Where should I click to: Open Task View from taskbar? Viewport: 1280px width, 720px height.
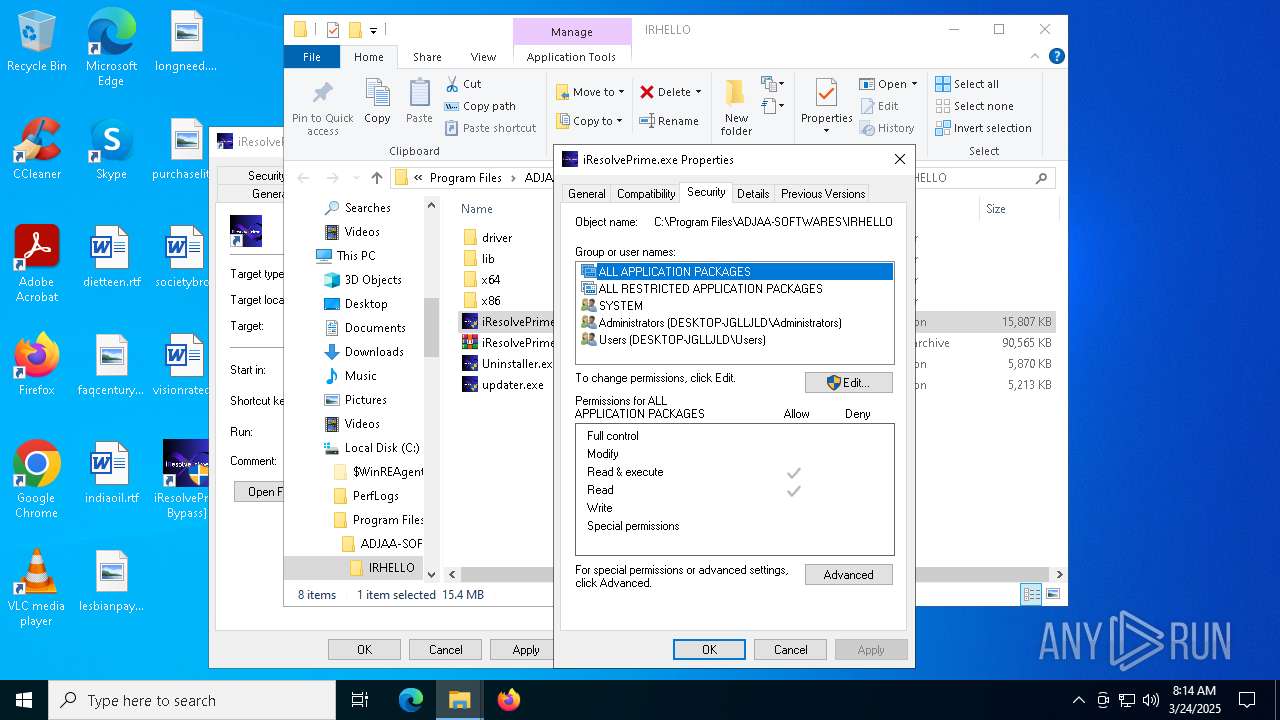(x=360, y=700)
